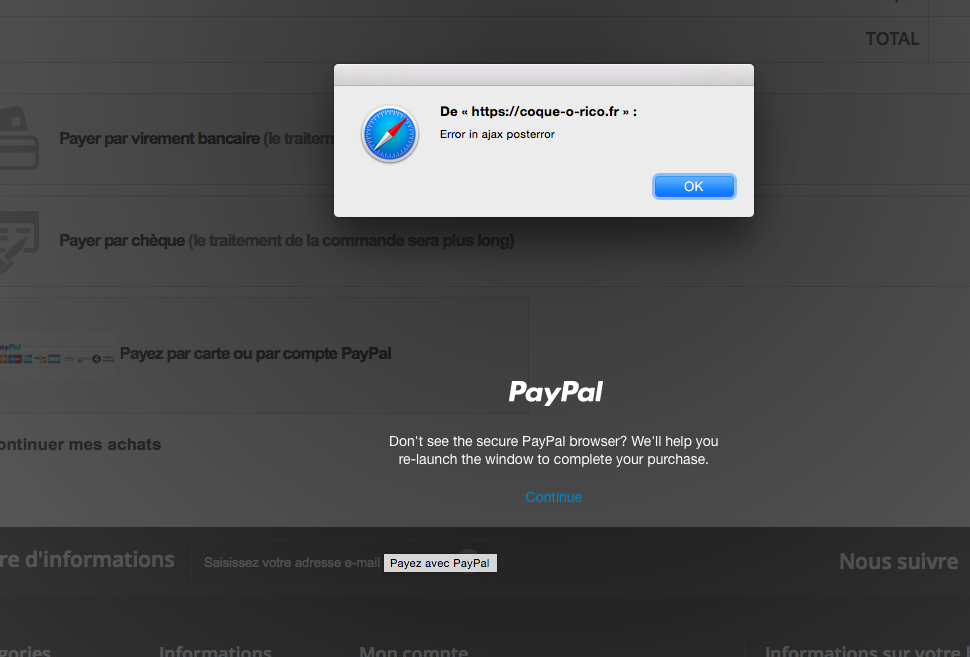Click the bank card icon for virement bancaire

click(19, 139)
